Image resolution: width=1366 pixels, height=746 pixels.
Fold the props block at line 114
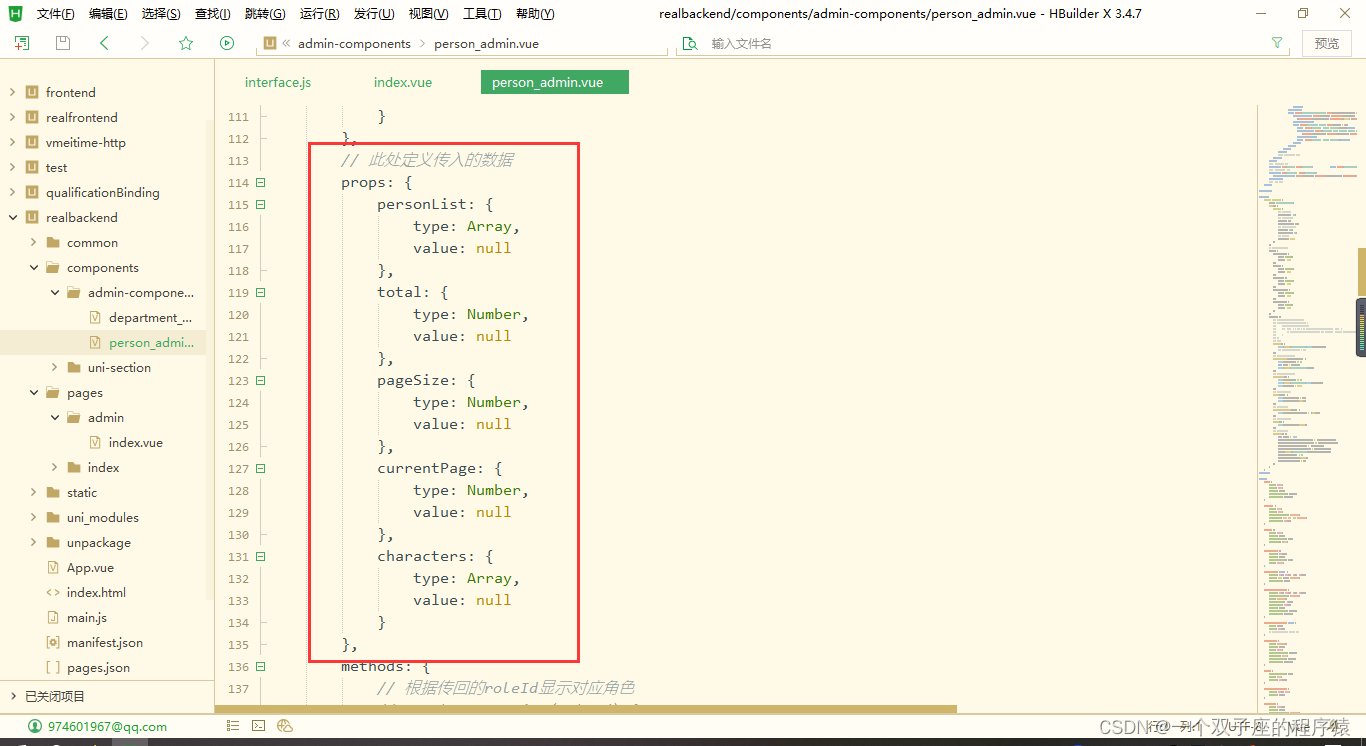[x=261, y=183]
